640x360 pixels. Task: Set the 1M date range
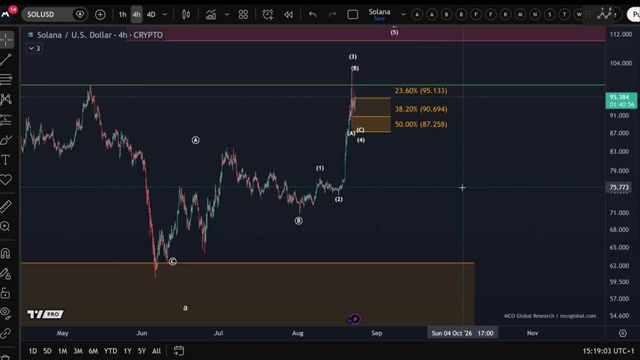(x=62, y=351)
